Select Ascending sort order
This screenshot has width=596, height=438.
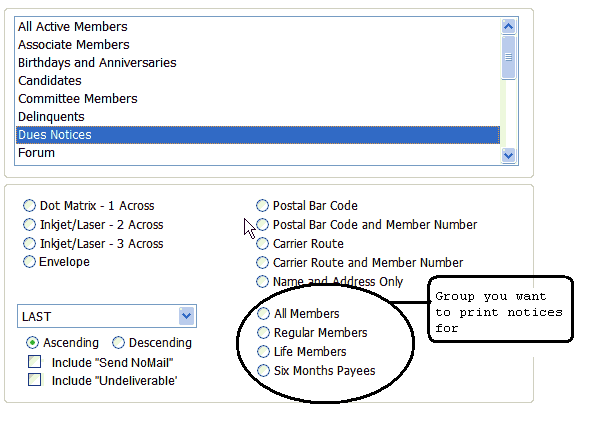coord(32,343)
